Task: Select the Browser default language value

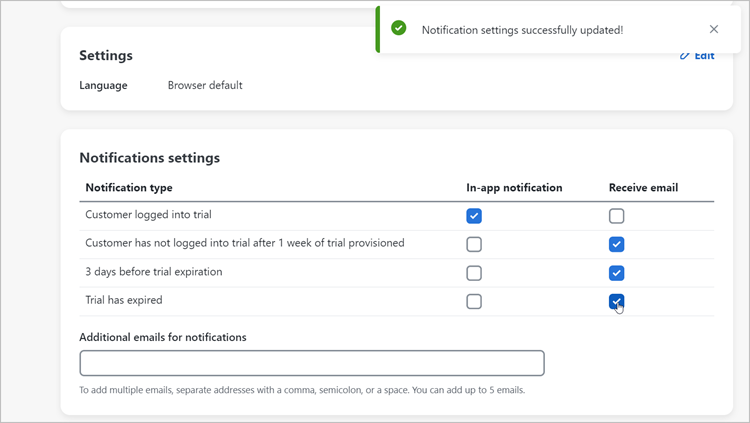Action: coord(205,85)
